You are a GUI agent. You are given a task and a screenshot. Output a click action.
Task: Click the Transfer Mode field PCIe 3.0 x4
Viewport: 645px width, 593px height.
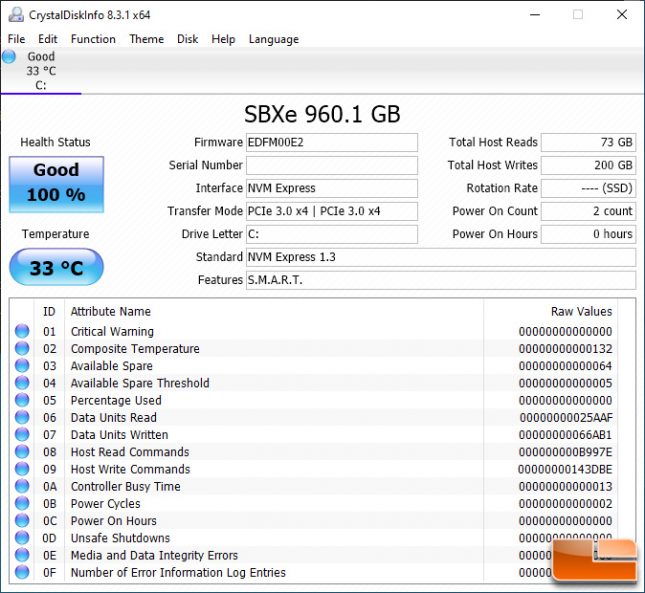[332, 211]
